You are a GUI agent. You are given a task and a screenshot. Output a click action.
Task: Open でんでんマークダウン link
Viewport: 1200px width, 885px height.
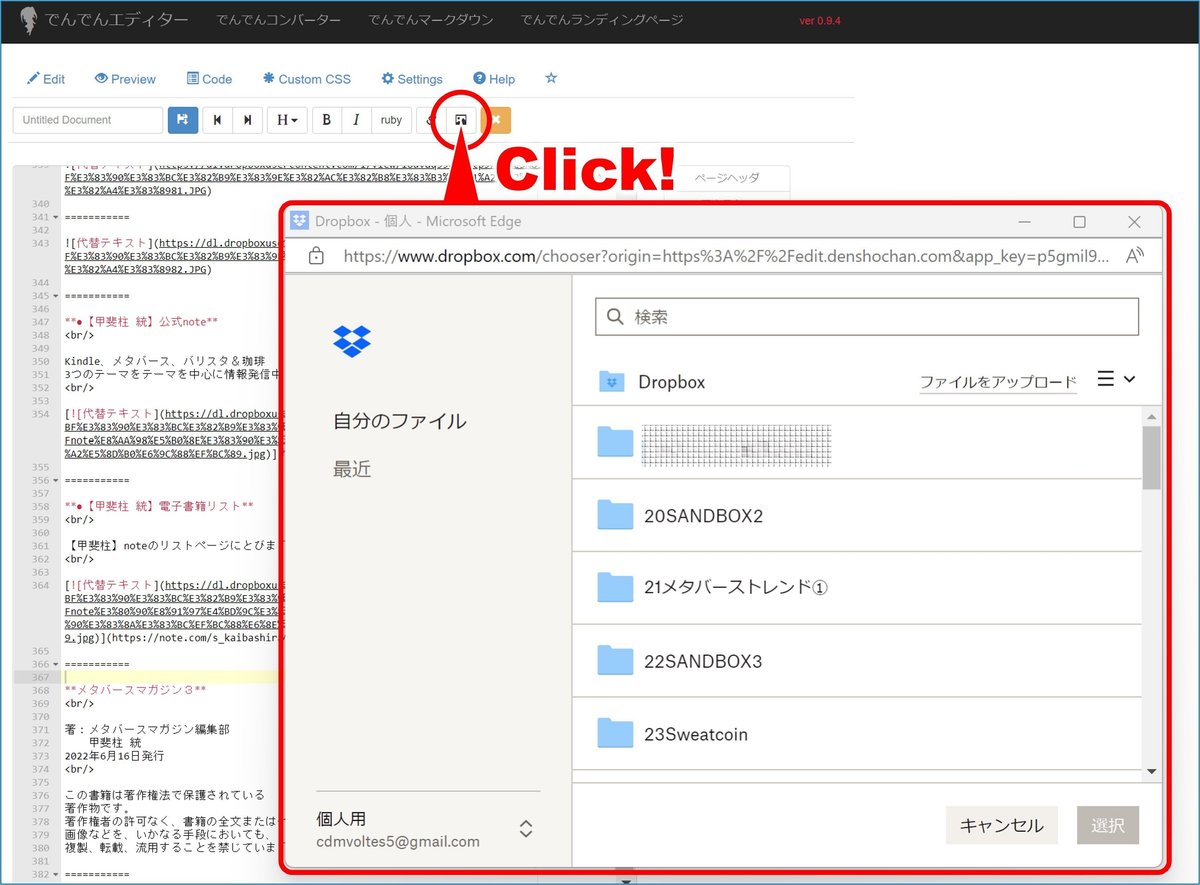tap(431, 20)
